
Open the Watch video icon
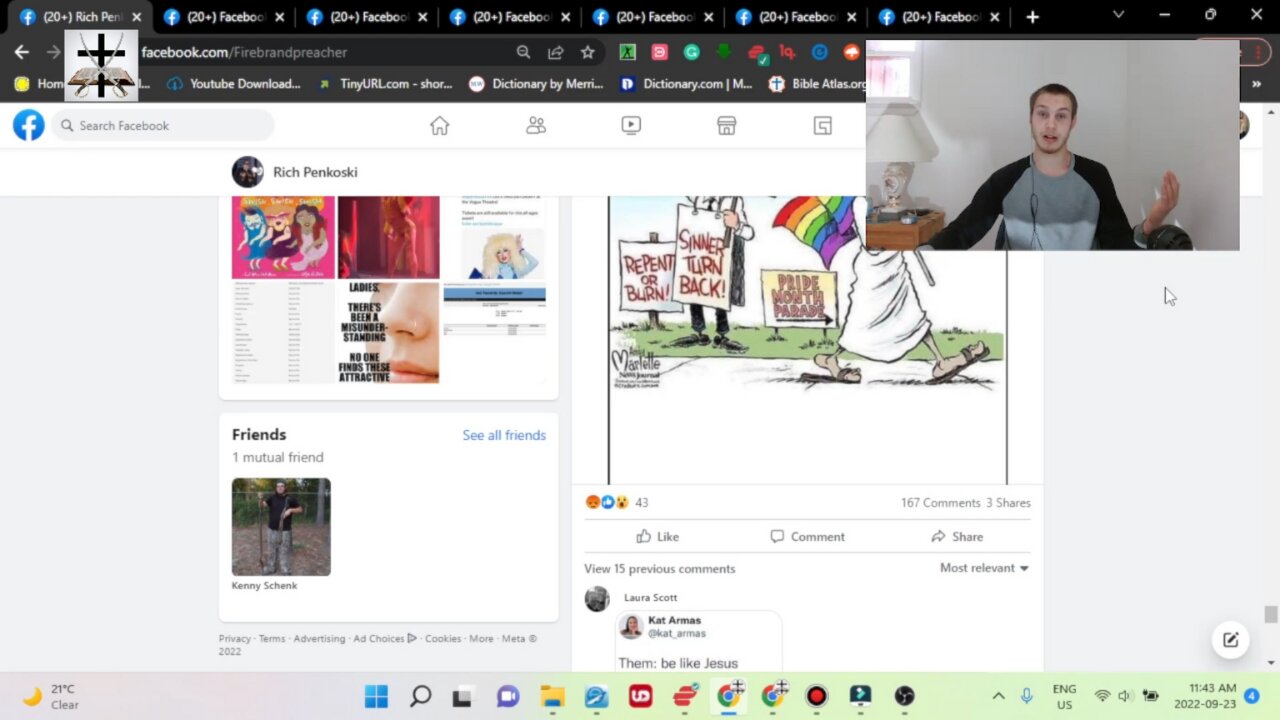click(631, 125)
